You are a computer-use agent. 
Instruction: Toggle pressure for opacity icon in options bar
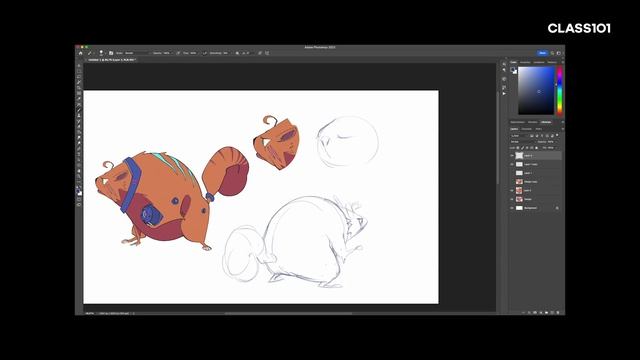(178, 53)
